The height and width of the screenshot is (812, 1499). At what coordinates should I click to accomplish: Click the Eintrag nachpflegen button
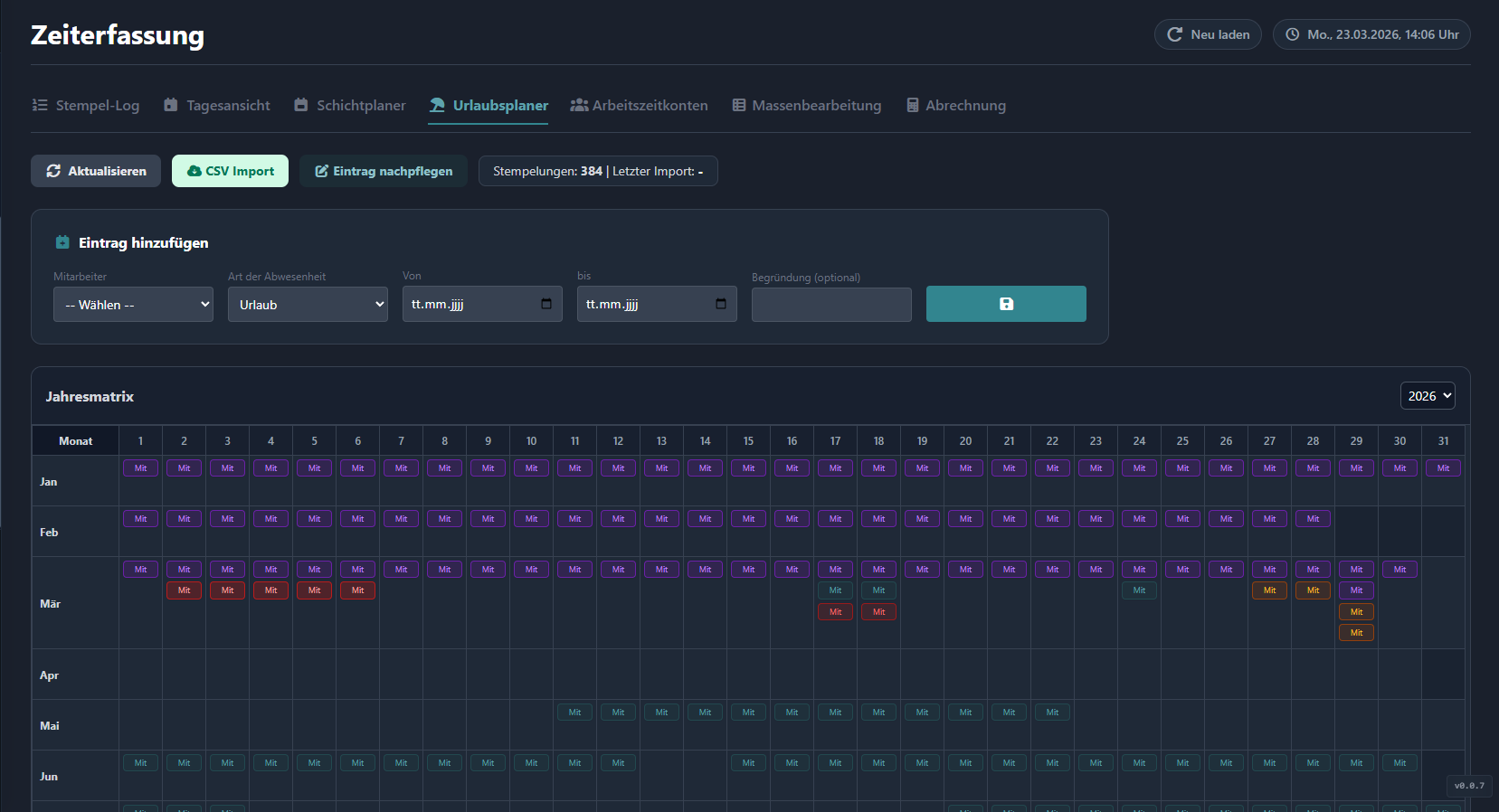(x=384, y=171)
